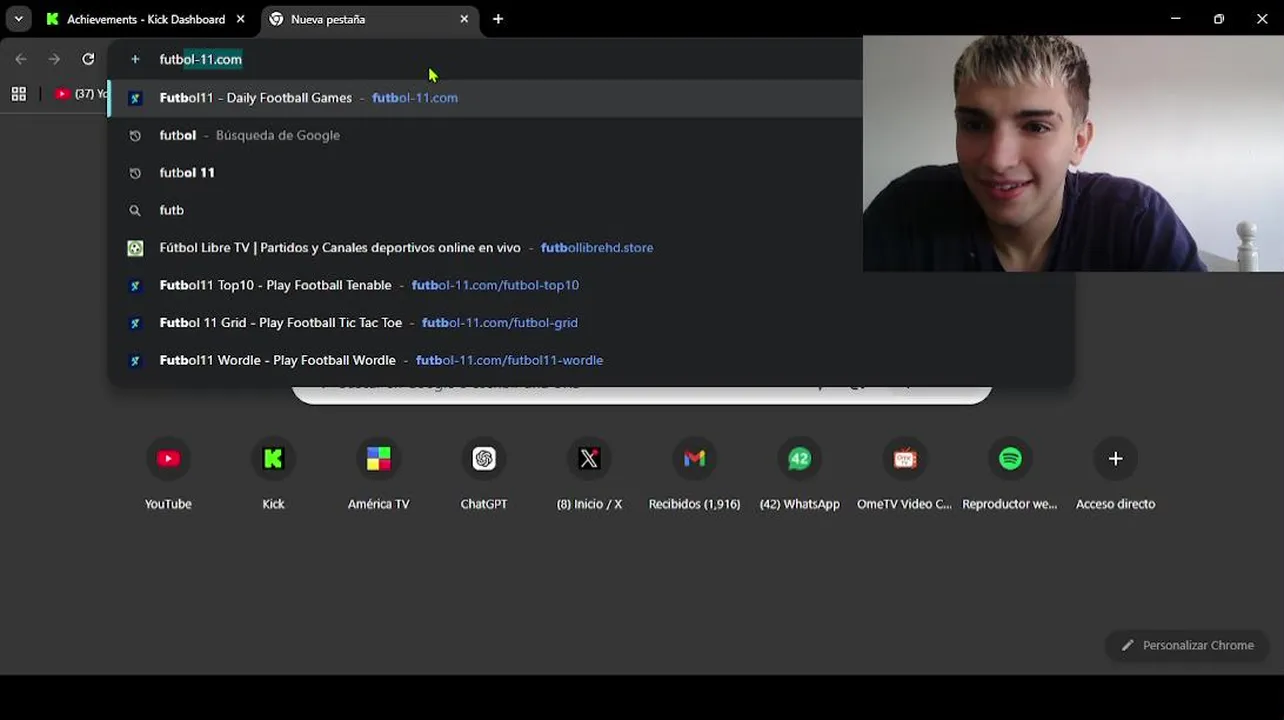Image resolution: width=1284 pixels, height=720 pixels.
Task: Open the WhatsApp shortcut tile
Action: click(799, 476)
